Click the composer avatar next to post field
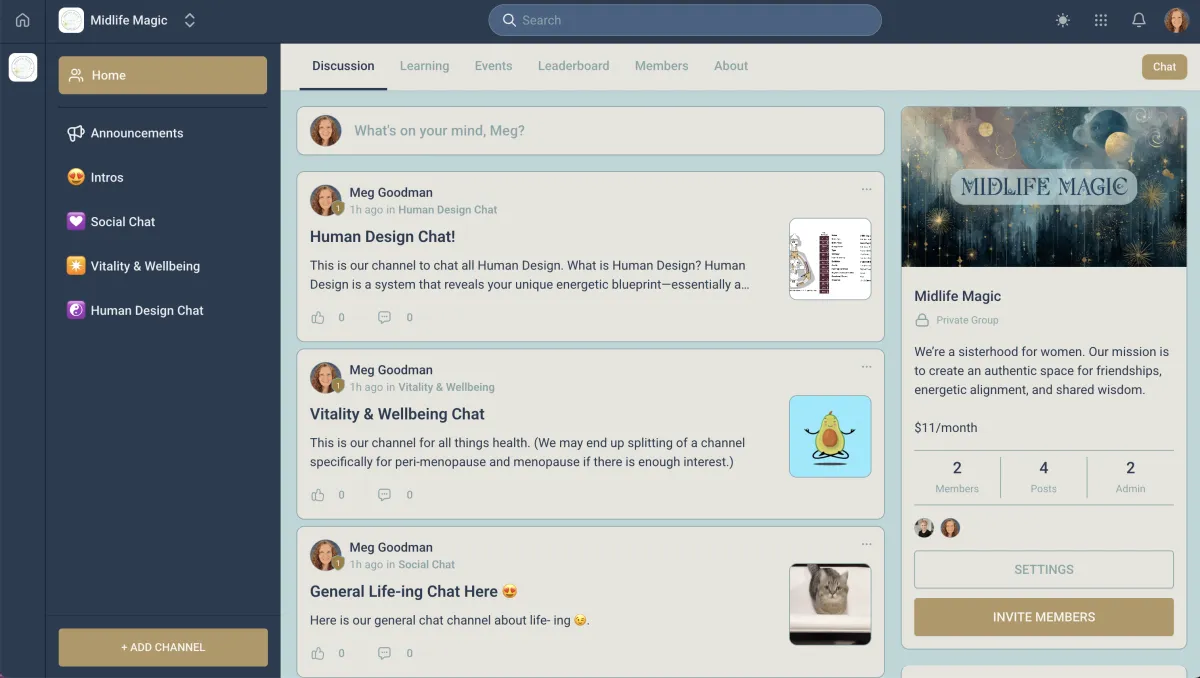The width and height of the screenshot is (1200, 678). pyautogui.click(x=326, y=131)
